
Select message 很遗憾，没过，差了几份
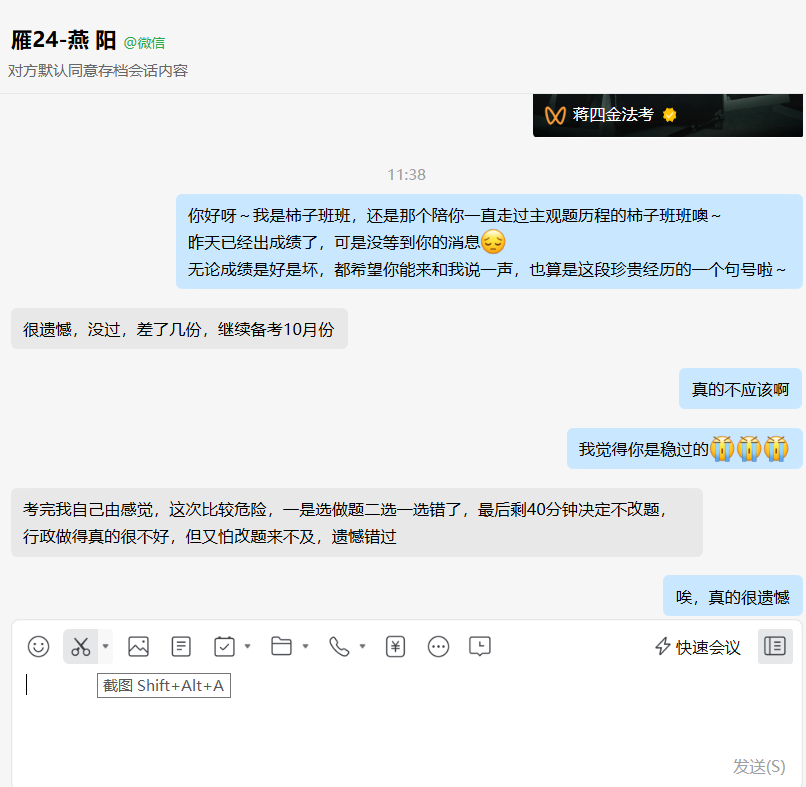[x=179, y=329]
